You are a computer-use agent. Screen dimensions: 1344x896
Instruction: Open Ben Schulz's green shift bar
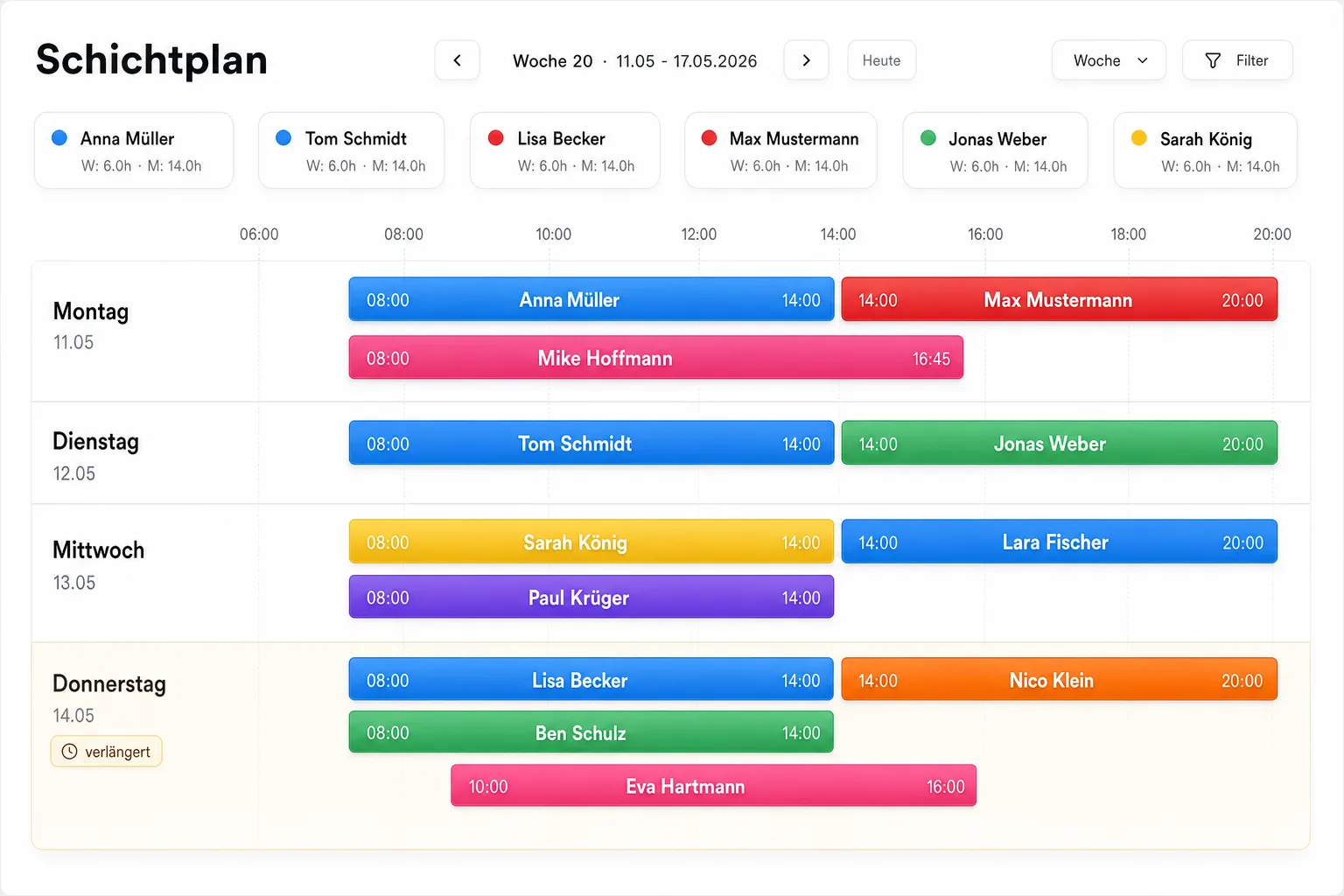[591, 731]
